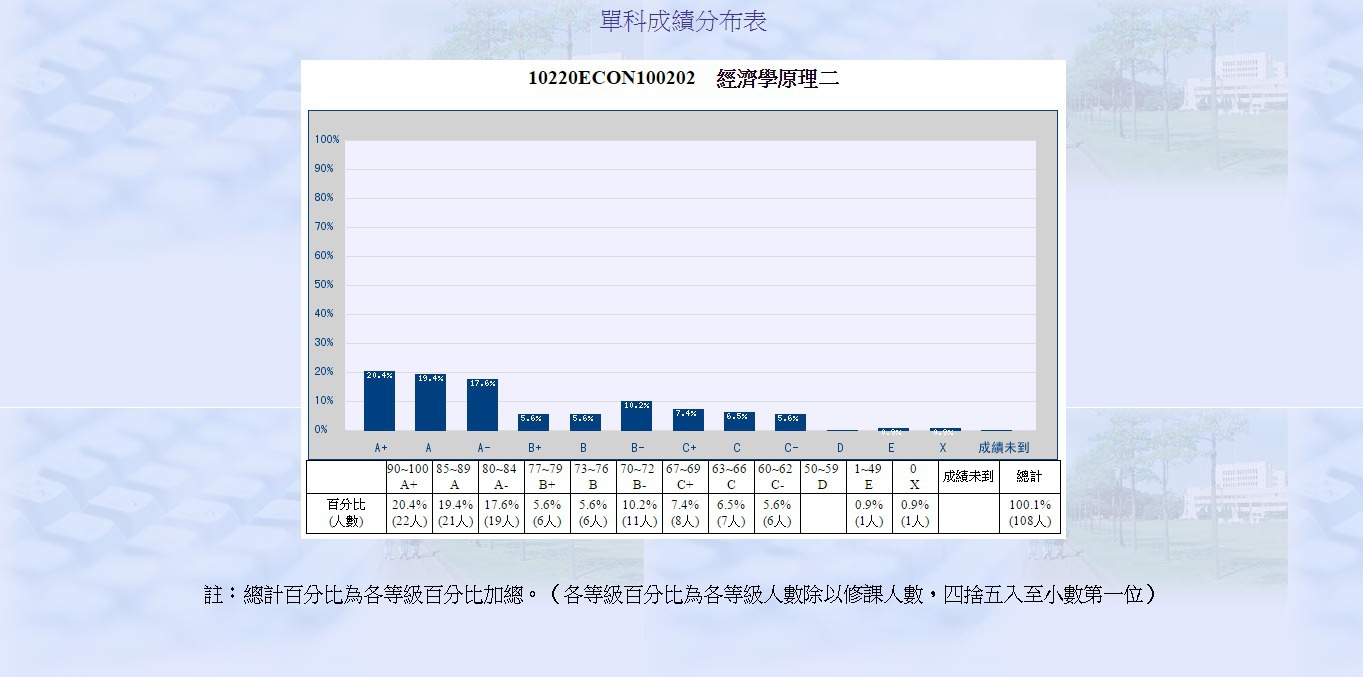Screen dimensions: 1363x677
Task: Click table header cell 67~69 C+
Action: click(x=685, y=477)
